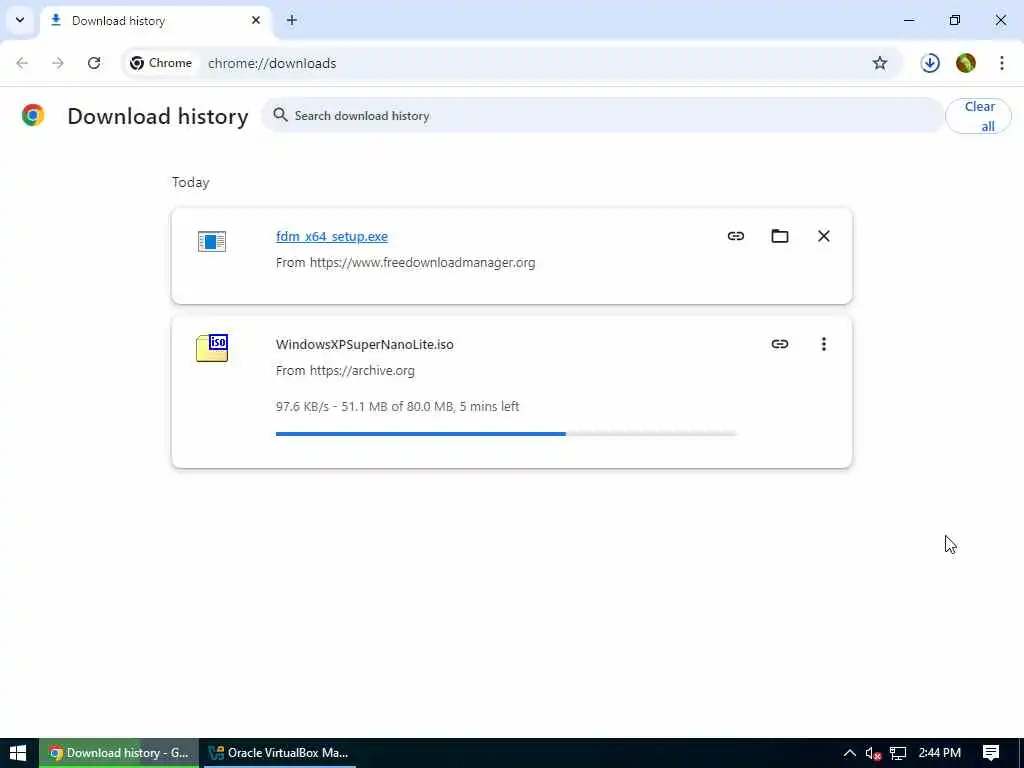1024x768 pixels.
Task: Open more actions for WindowsXPSuperNanoLite.iso
Action: 824,344
